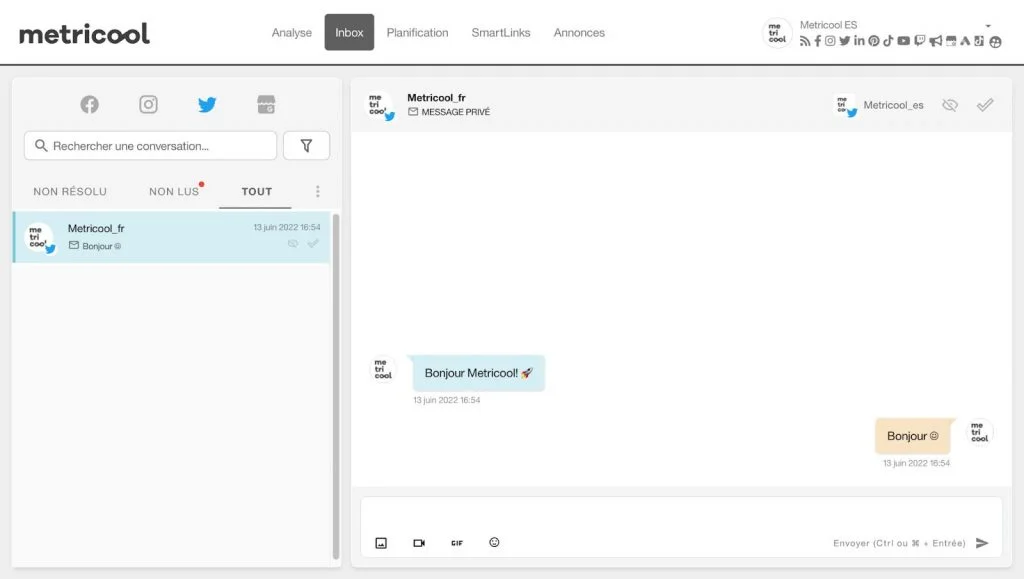
Task: Open the Analyse section
Action: pyautogui.click(x=291, y=33)
